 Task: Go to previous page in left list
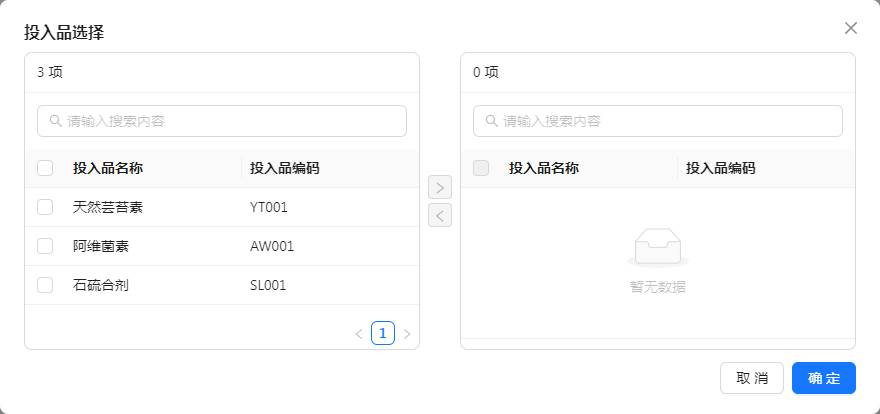pyautogui.click(x=359, y=334)
